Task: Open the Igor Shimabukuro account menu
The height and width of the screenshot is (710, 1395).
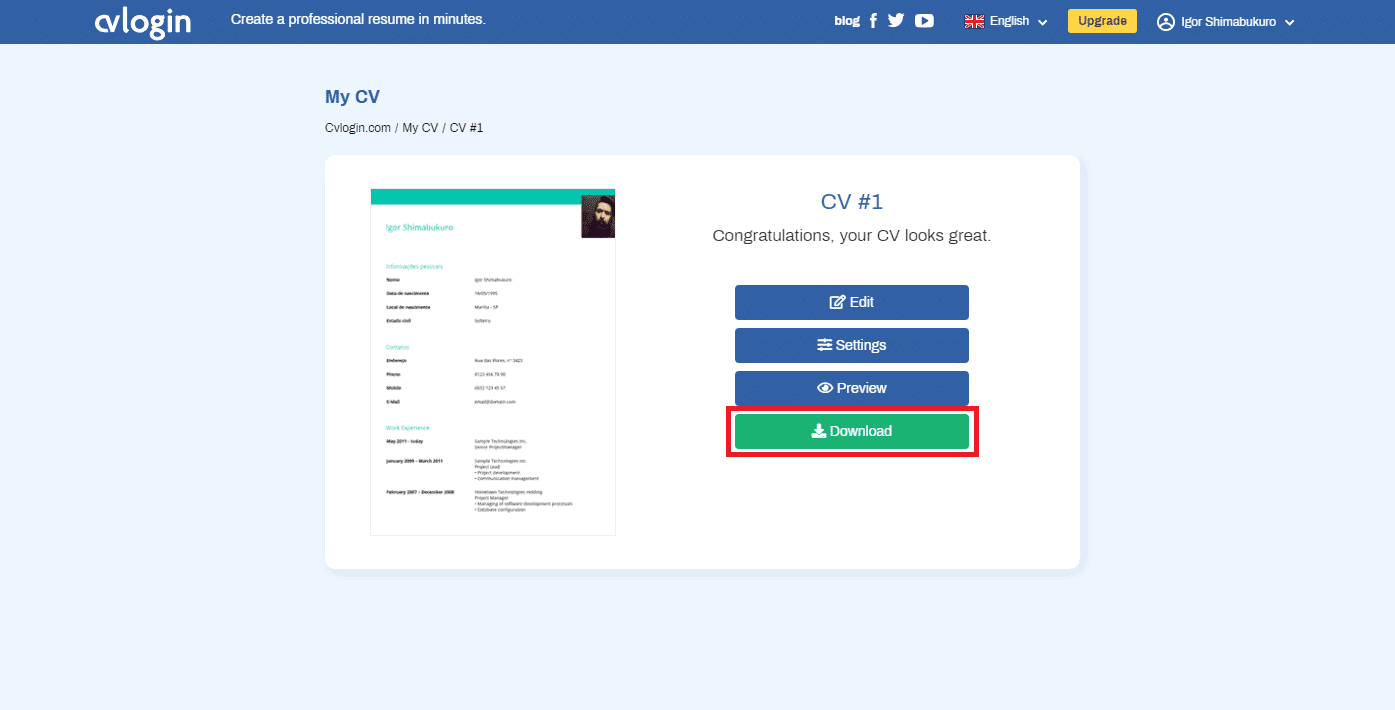Action: [1226, 20]
